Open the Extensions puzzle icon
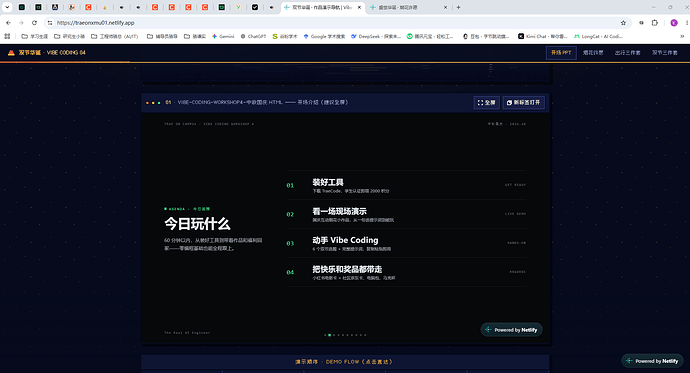Screen dimensions: 690x373 pyautogui.click(x=655, y=22)
